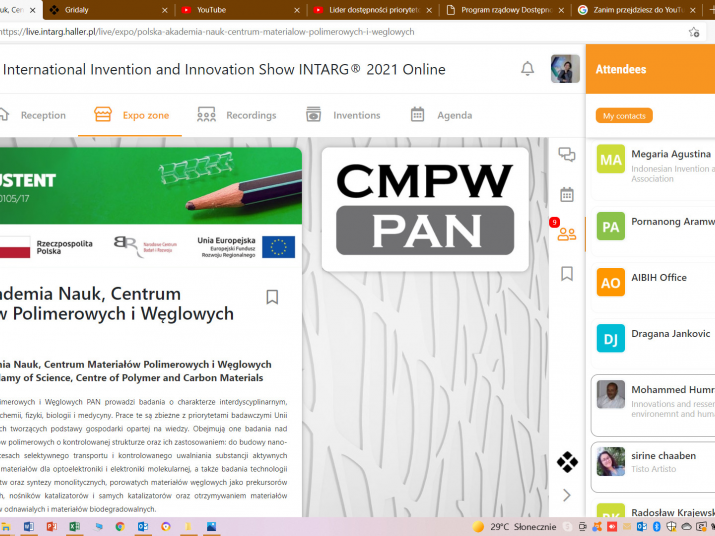Open the Agenda tab
Image resolution: width=715 pixels, height=536 pixels.
click(x=441, y=115)
